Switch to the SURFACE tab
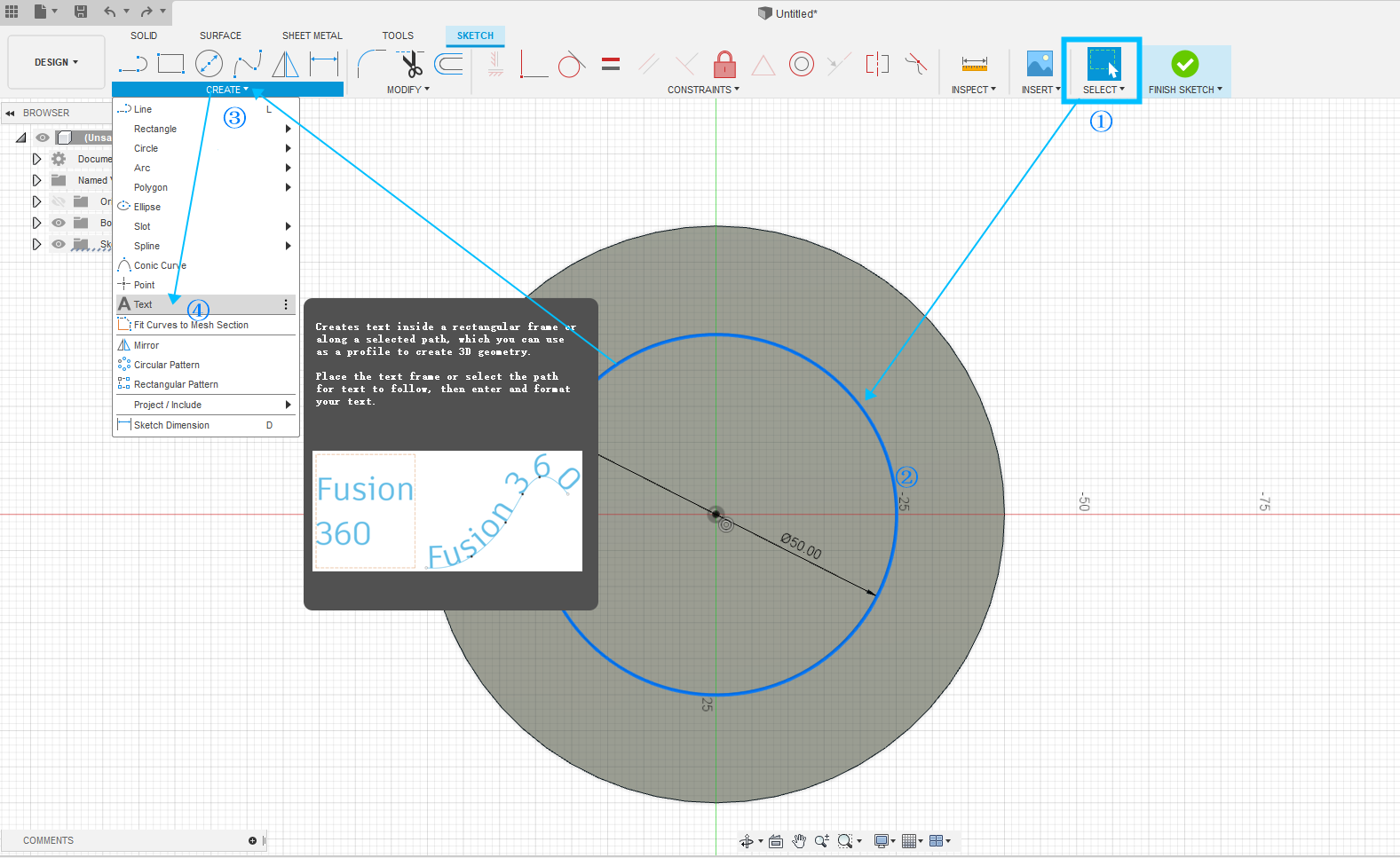Screen dimensions: 1400x858 point(220,35)
